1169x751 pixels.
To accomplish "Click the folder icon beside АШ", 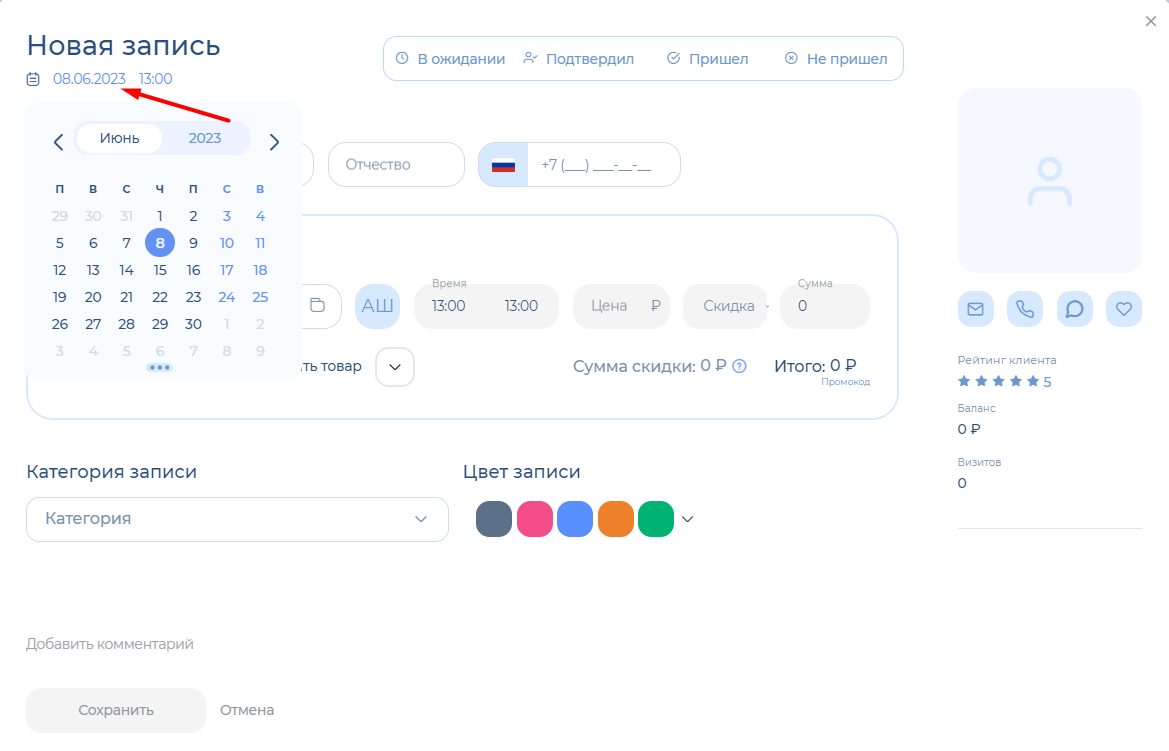I will [317, 306].
